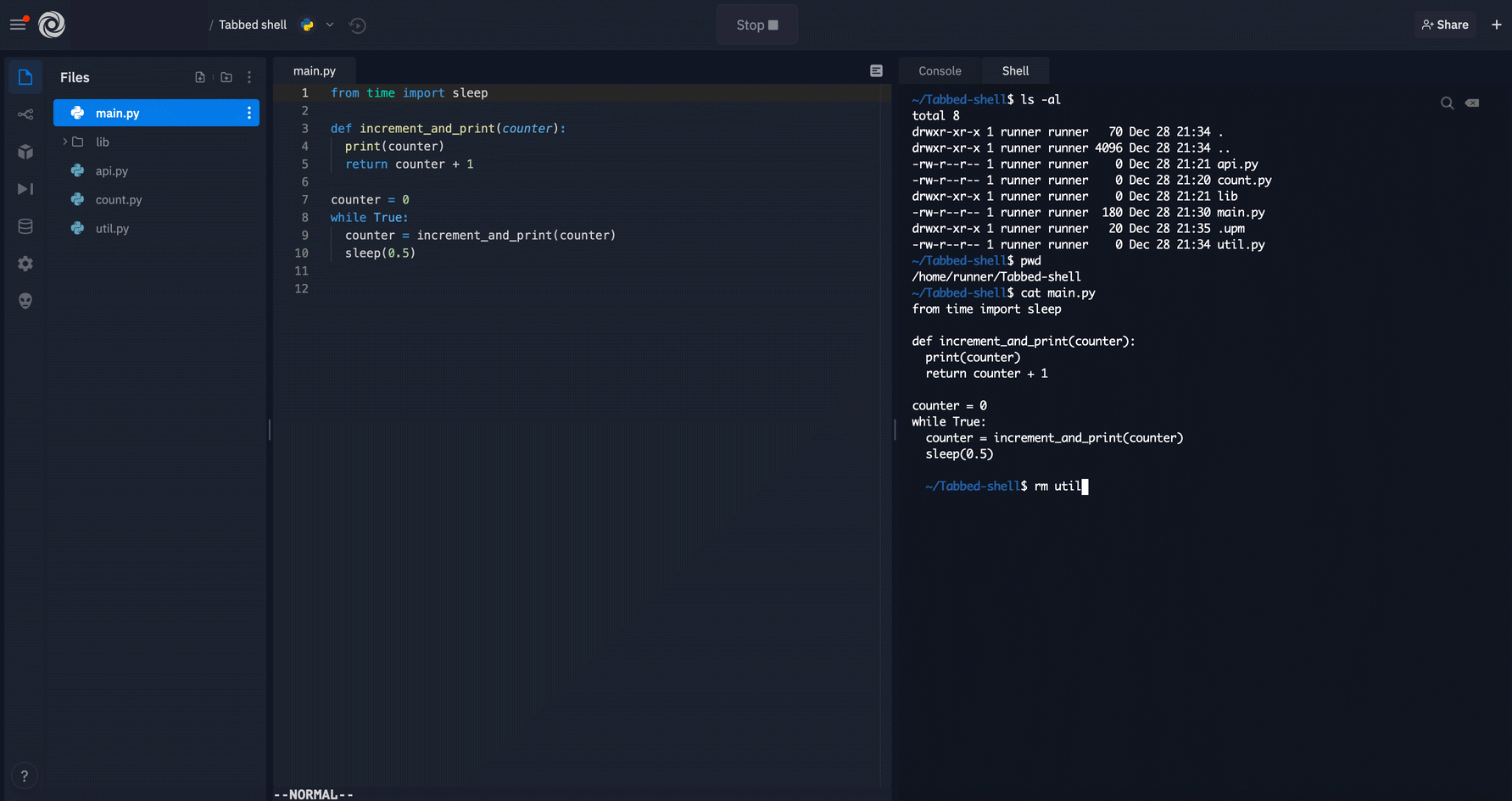This screenshot has height=801, width=1512.
Task: Open the Packages cube sidebar icon
Action: (25, 152)
